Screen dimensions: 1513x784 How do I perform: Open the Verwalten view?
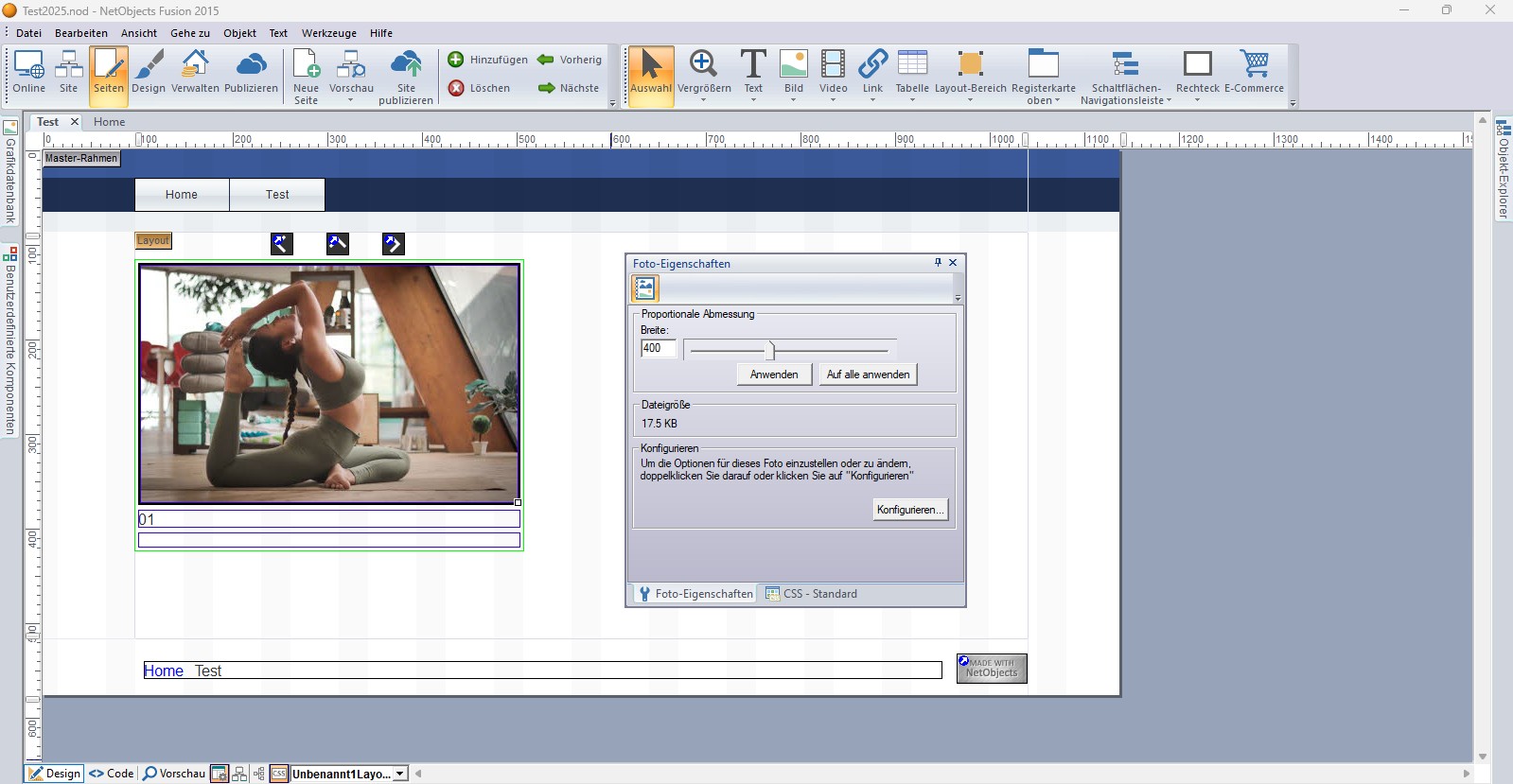(x=195, y=65)
